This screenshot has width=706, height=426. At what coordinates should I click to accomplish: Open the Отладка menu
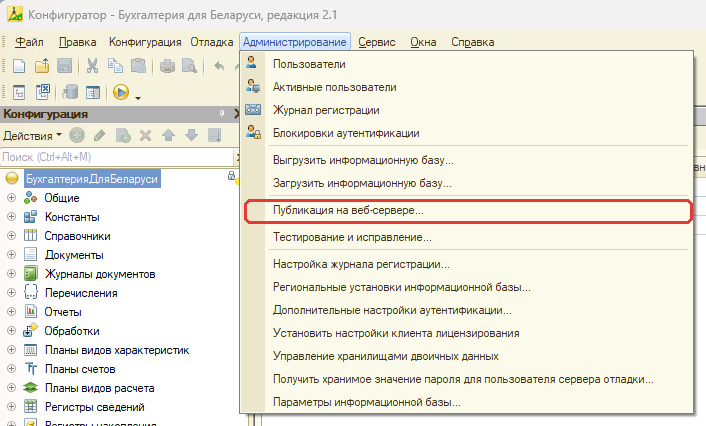tap(212, 42)
